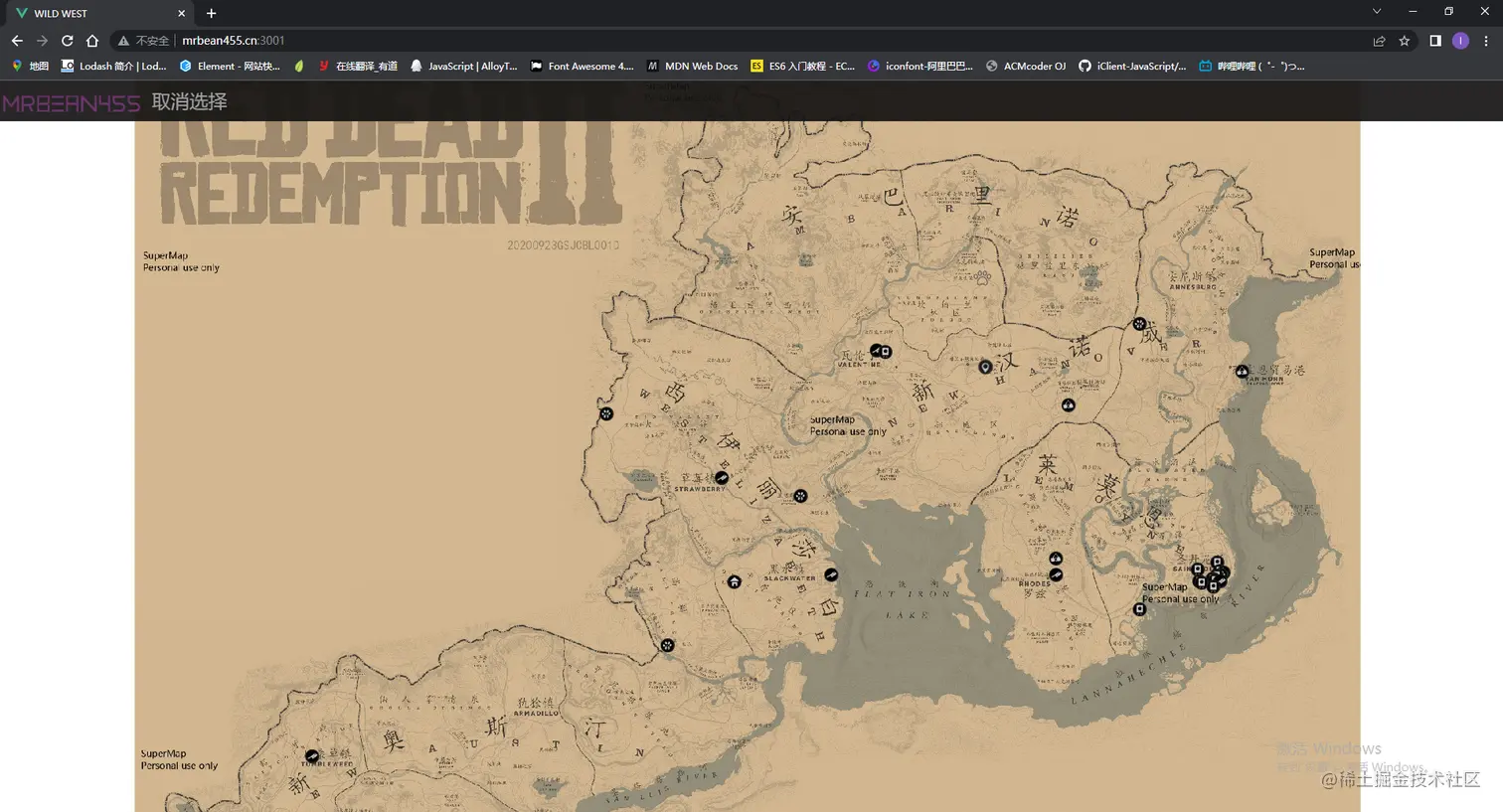
Task: Select the isolated square marker southwest of Saint Denis
Action: pyautogui.click(x=1139, y=609)
